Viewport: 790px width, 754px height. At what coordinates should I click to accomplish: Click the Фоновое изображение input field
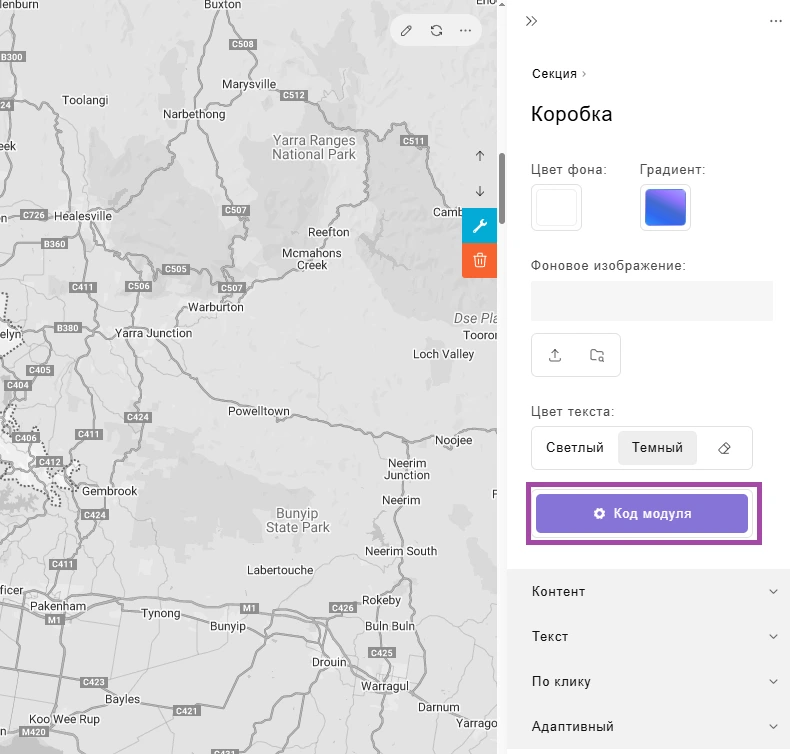pyautogui.click(x=651, y=301)
